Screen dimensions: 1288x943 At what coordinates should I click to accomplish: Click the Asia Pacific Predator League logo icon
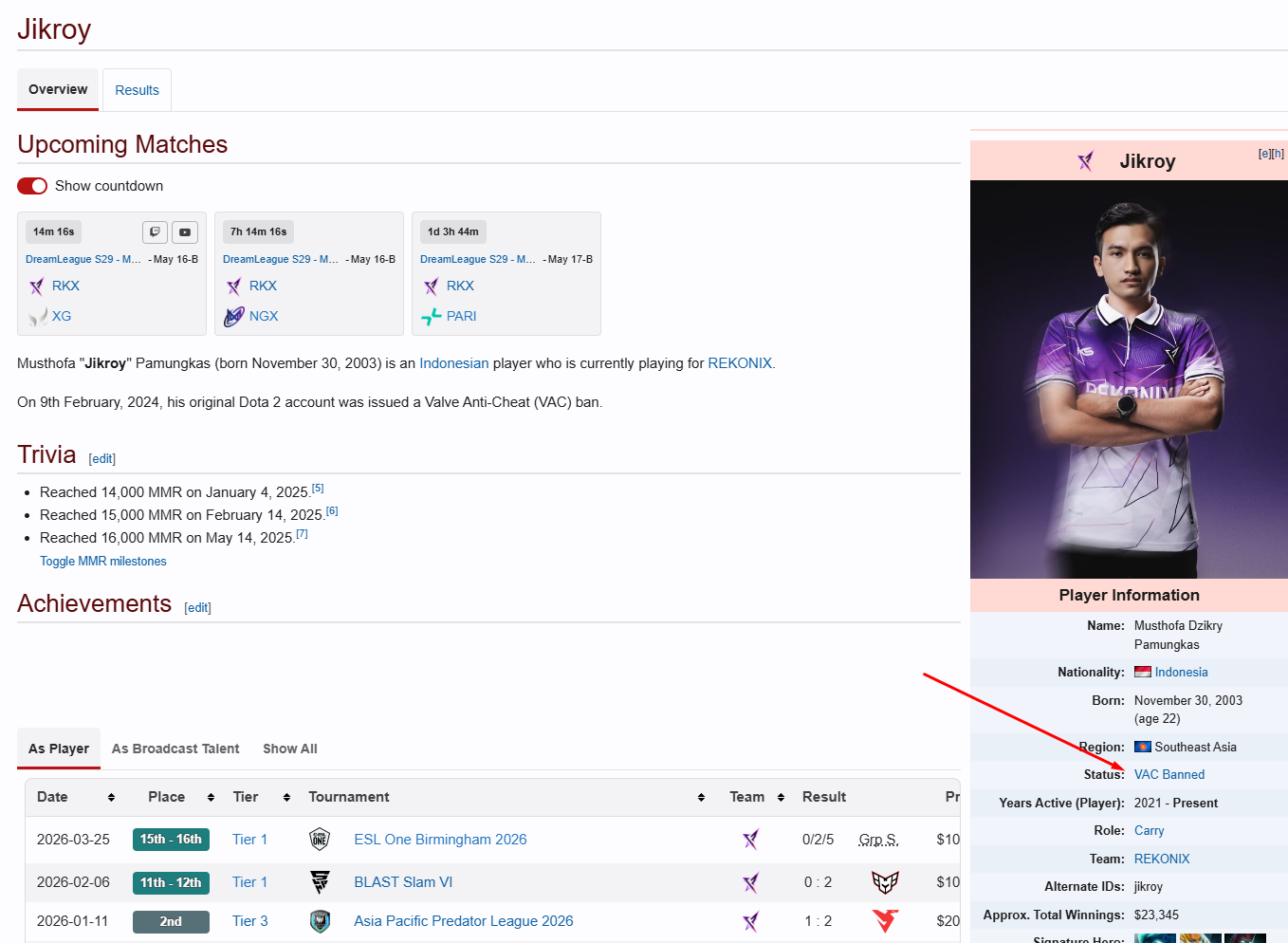coord(321,921)
